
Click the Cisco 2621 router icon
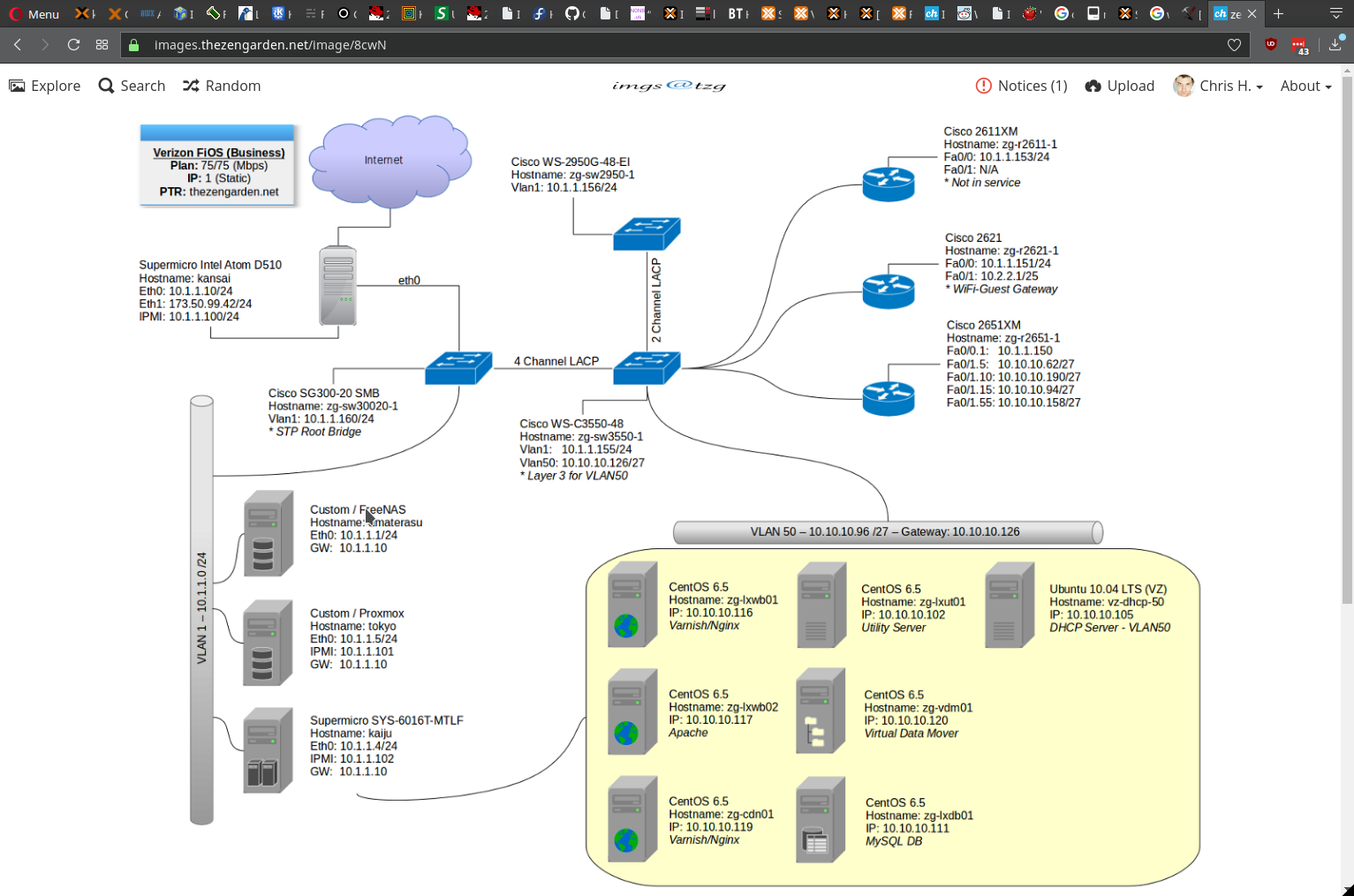click(889, 291)
